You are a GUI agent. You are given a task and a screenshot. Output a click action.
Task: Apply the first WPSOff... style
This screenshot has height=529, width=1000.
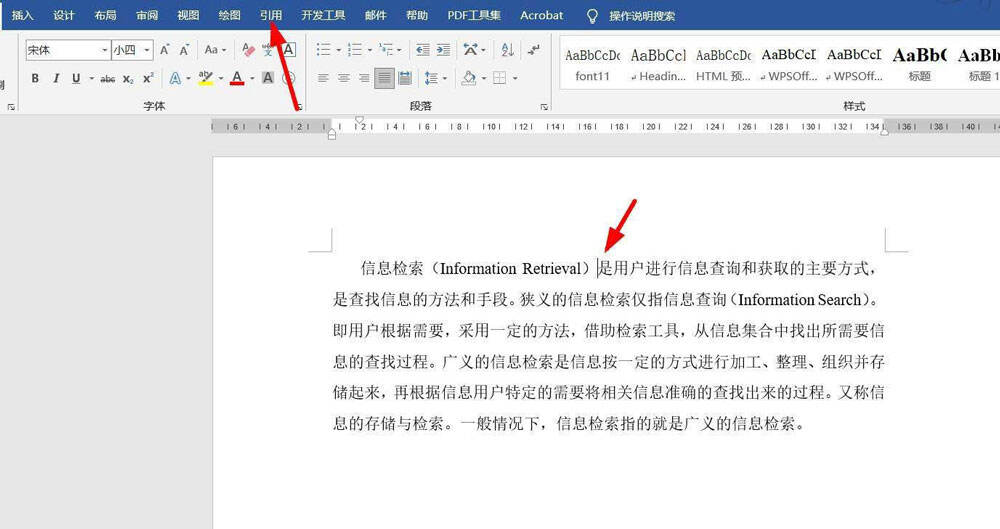[789, 65]
